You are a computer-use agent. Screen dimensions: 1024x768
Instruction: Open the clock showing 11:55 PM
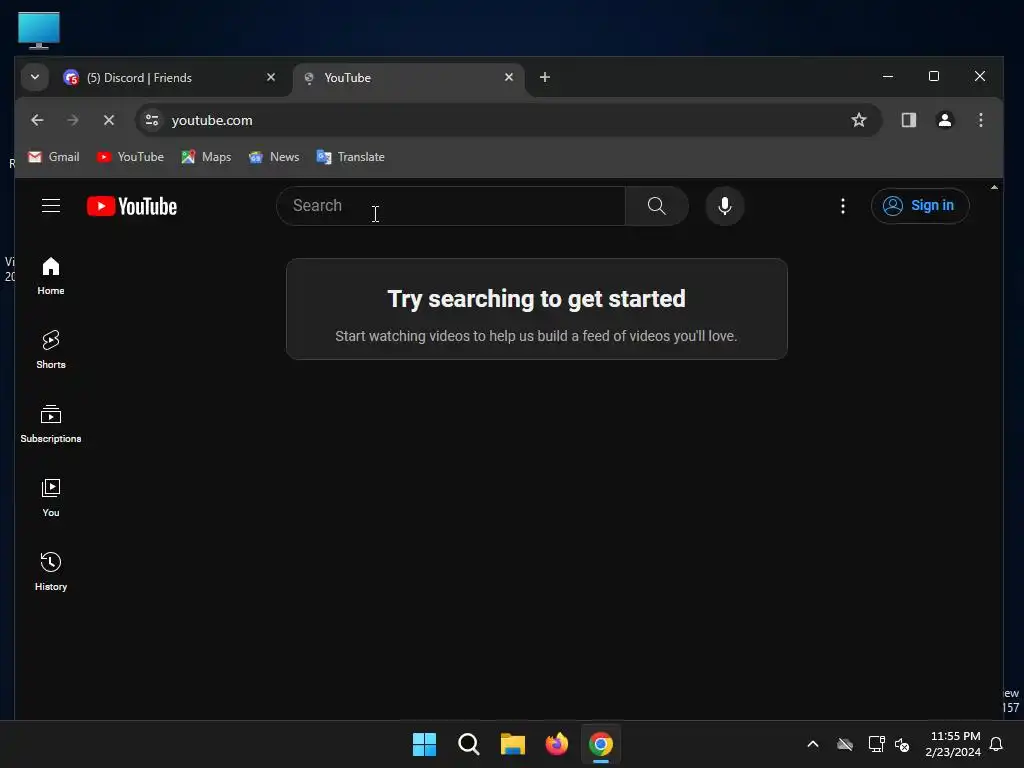[953, 744]
